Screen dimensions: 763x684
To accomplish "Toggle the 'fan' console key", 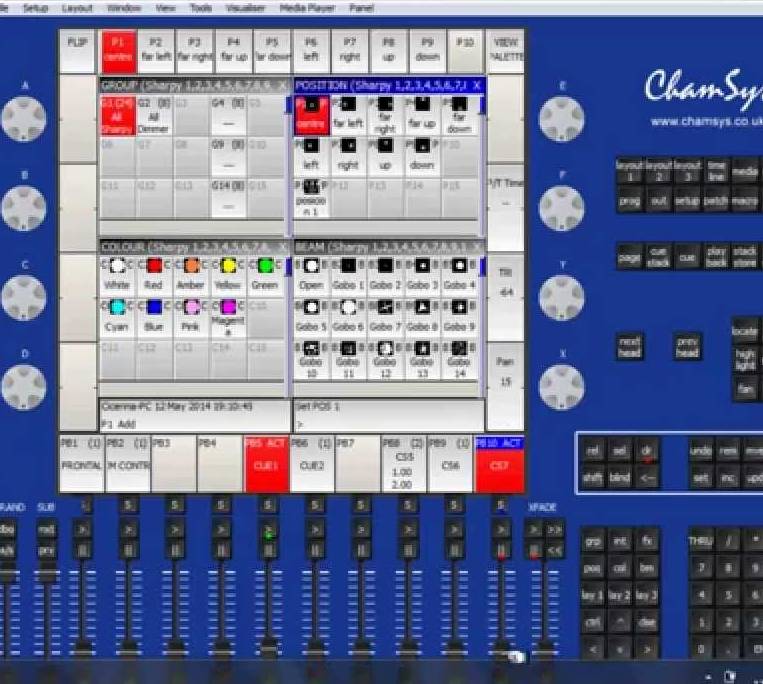I will 745,390.
